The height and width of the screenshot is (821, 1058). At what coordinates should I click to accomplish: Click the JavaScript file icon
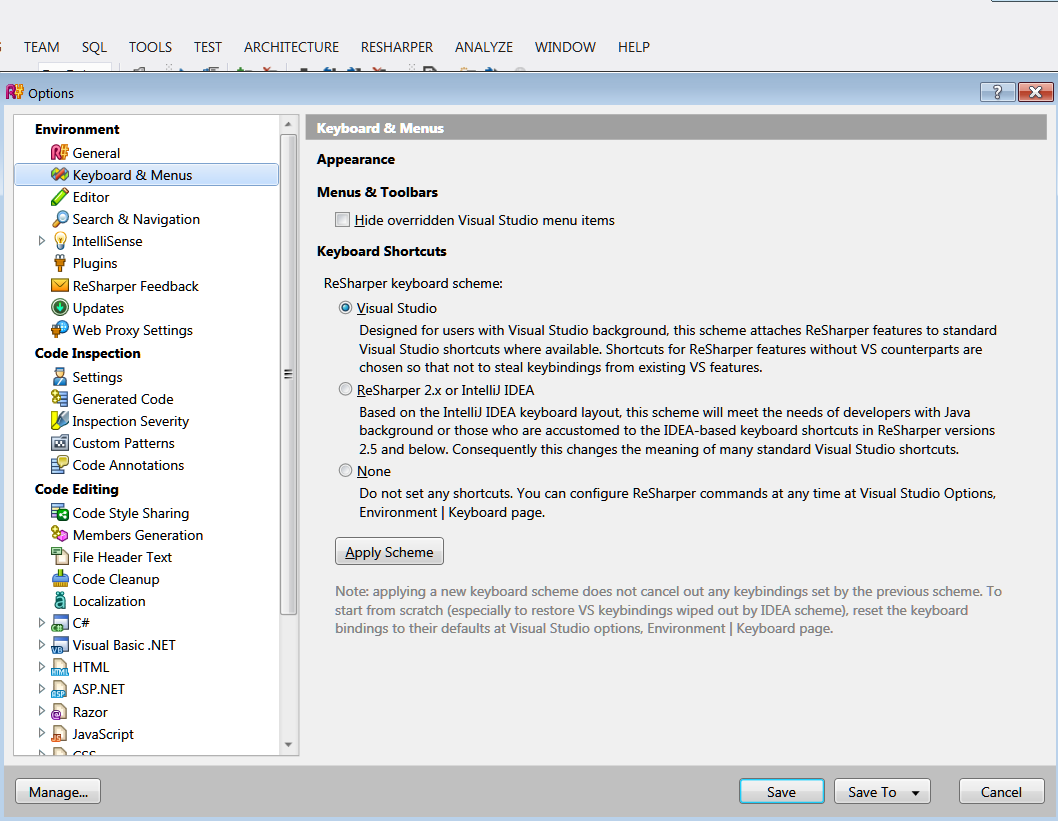[x=60, y=733]
